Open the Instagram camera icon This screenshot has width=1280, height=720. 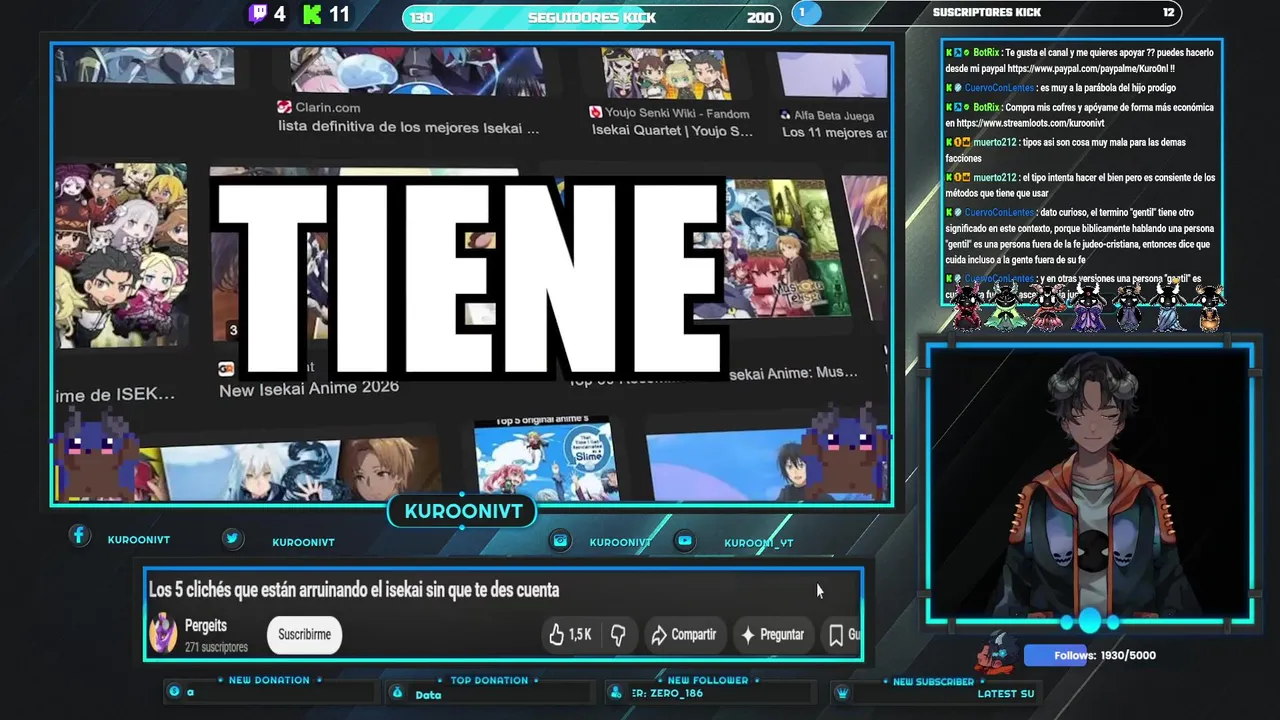[x=561, y=540]
